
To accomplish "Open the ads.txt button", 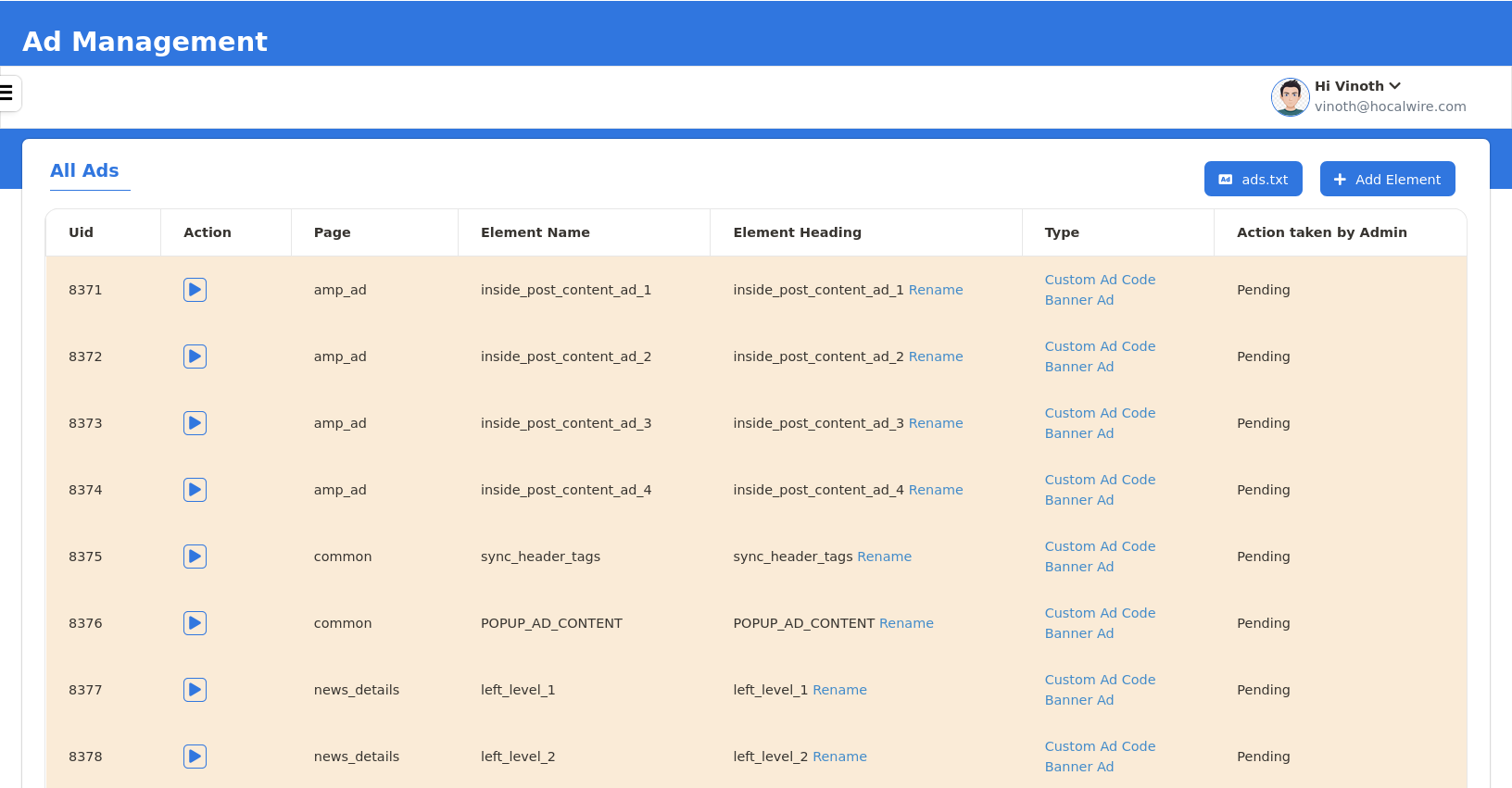I will pos(1253,179).
